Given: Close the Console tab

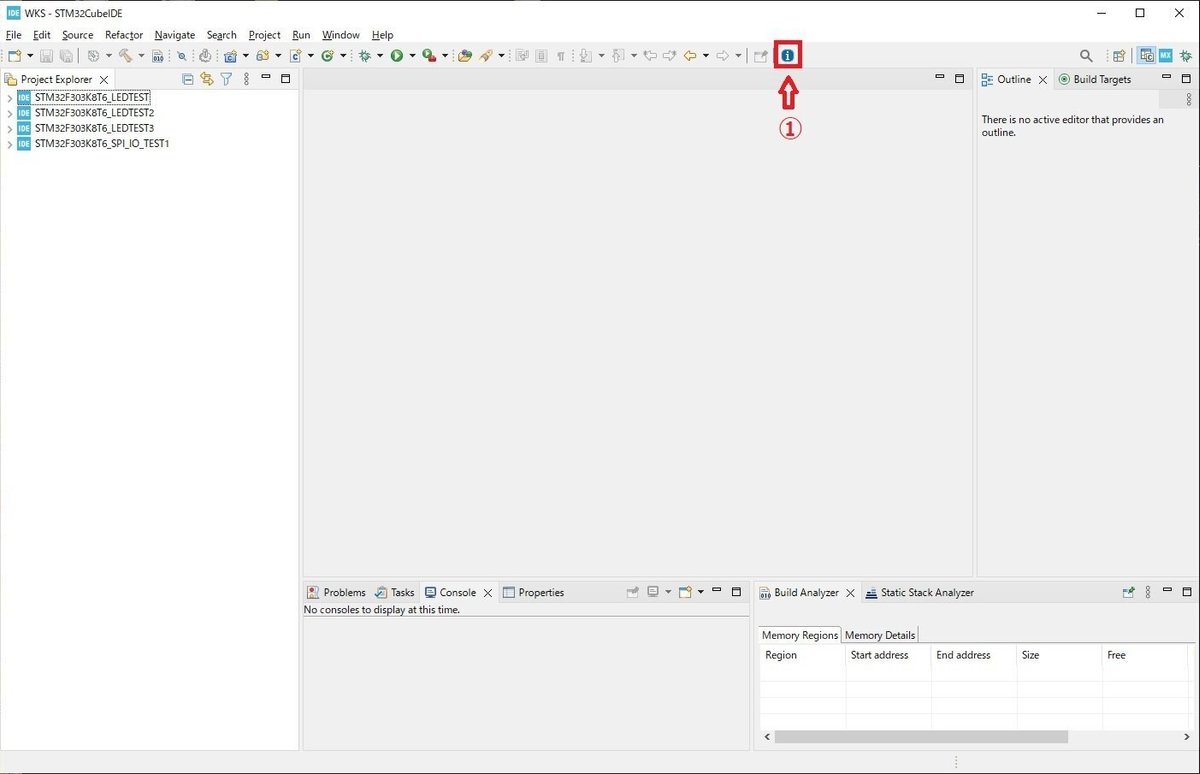Looking at the screenshot, I should [x=488, y=593].
